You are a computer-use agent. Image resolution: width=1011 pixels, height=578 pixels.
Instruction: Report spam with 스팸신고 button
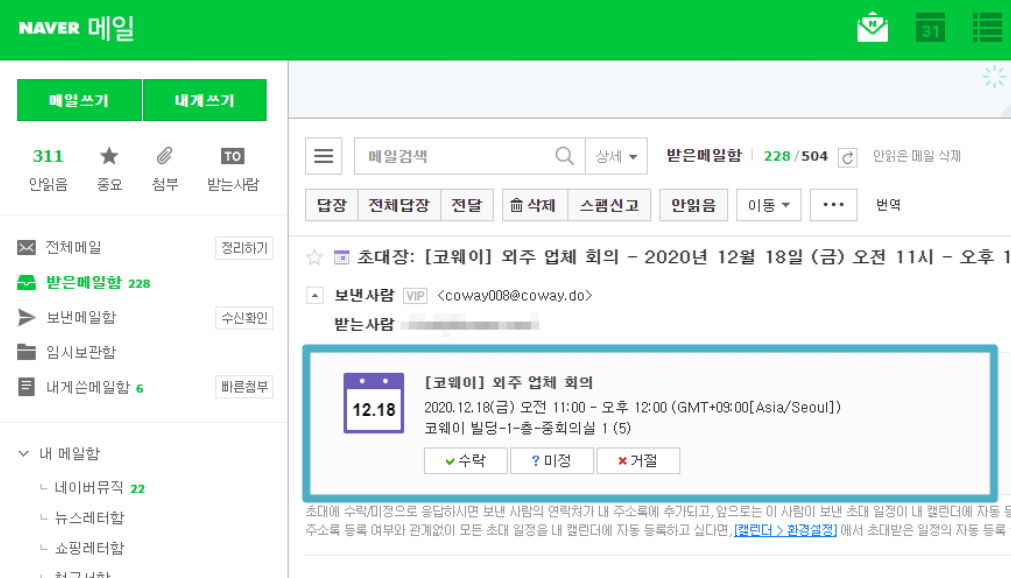coord(609,205)
